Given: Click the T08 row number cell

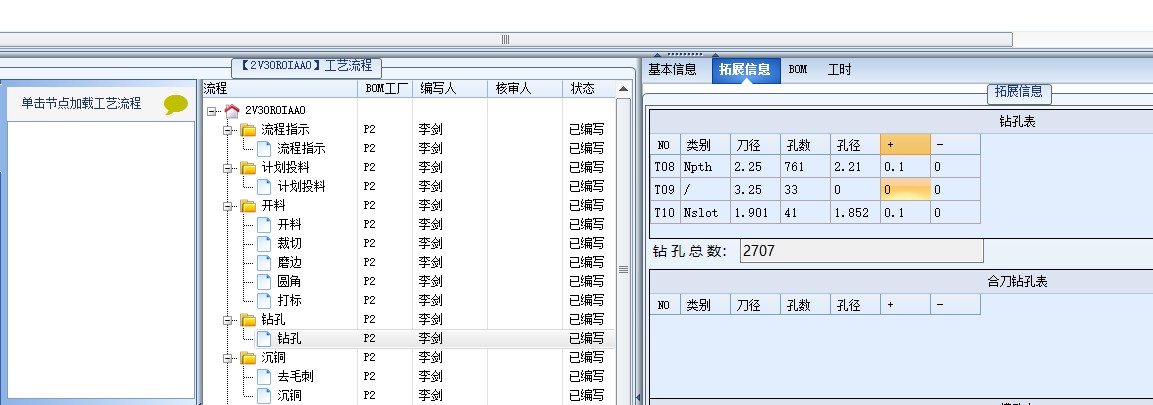Looking at the screenshot, I should click(665, 167).
